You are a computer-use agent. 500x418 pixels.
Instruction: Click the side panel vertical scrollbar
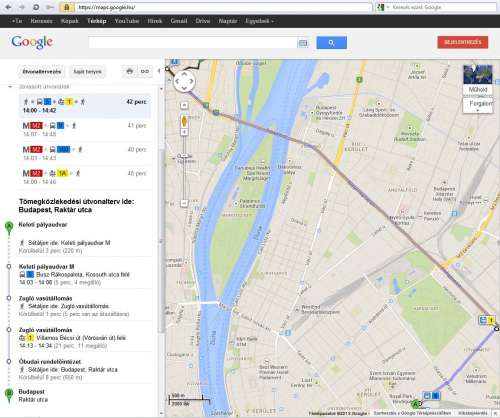[162, 240]
